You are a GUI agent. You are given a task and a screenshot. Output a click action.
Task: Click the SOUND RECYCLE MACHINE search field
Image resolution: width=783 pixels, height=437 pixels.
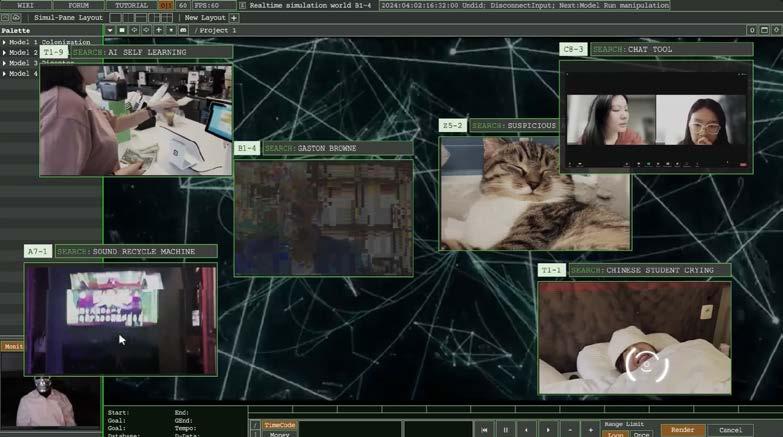point(136,251)
